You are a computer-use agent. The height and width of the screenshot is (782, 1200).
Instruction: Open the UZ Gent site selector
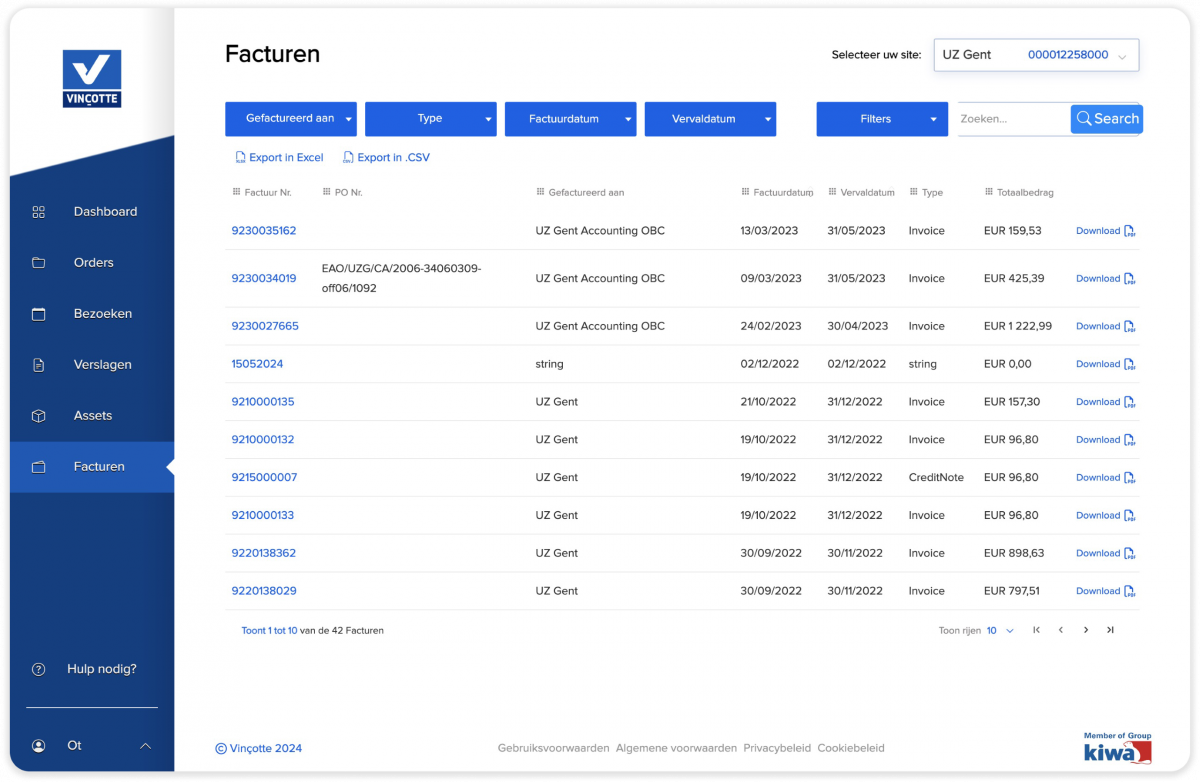(1036, 54)
